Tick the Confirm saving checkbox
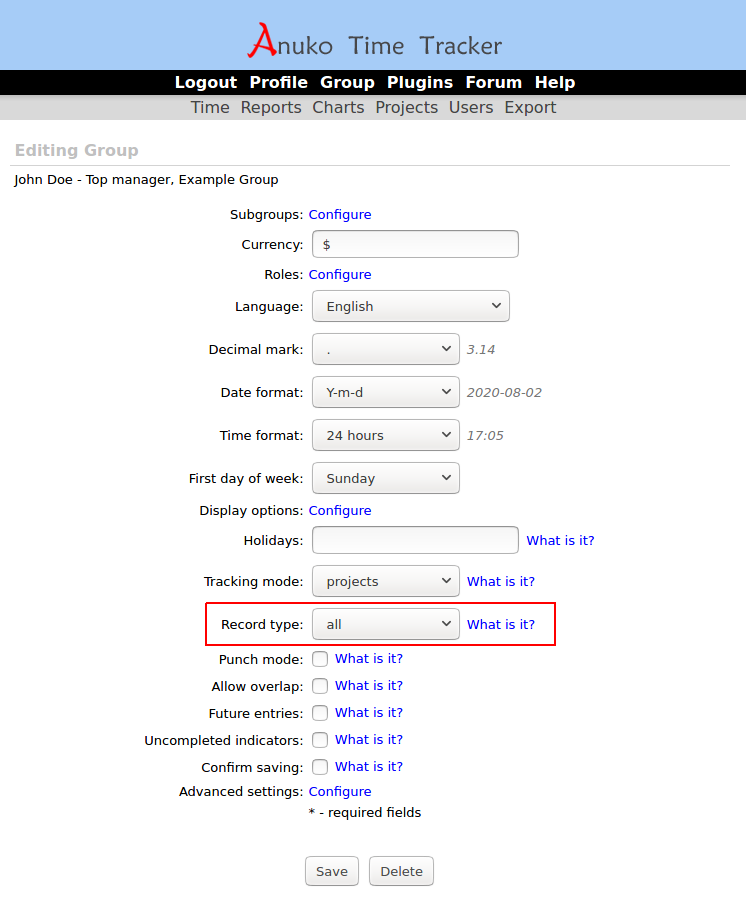This screenshot has height=901, width=746. 320,767
